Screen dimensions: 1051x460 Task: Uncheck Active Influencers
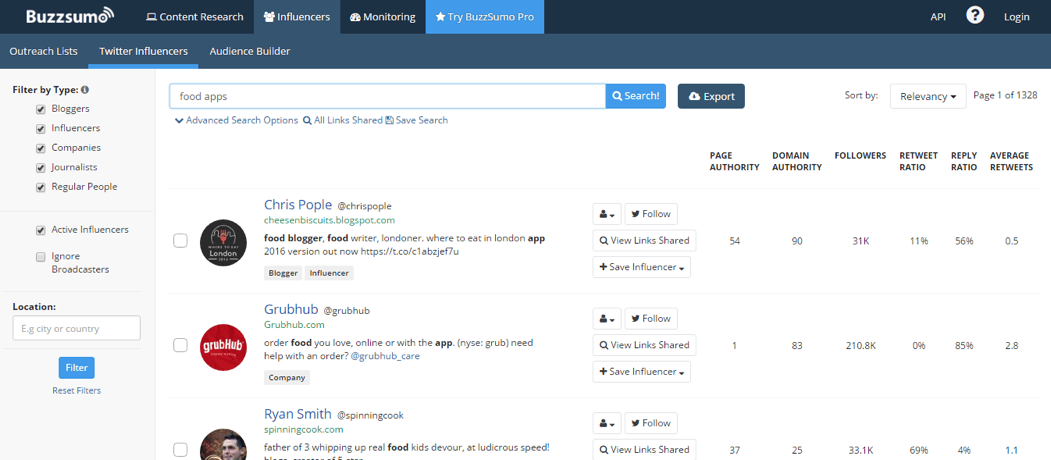click(41, 230)
